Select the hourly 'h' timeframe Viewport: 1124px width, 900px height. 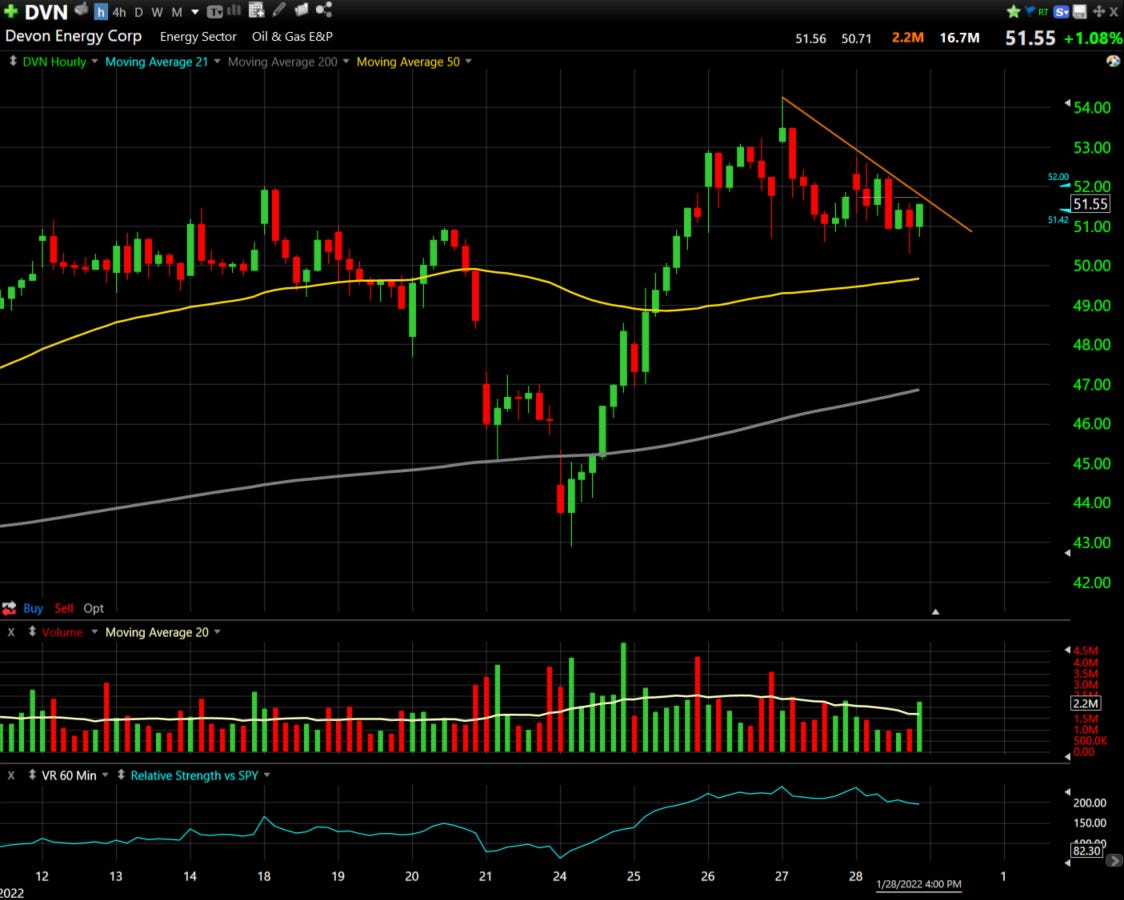(100, 11)
